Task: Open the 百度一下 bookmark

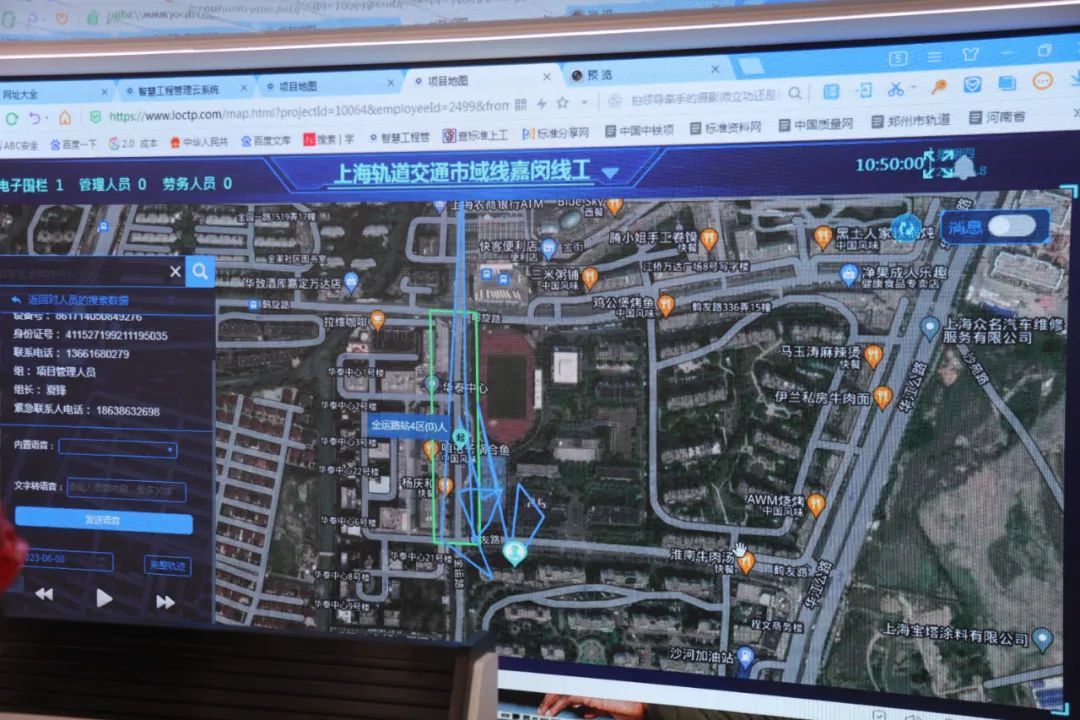Action: [x=74, y=144]
